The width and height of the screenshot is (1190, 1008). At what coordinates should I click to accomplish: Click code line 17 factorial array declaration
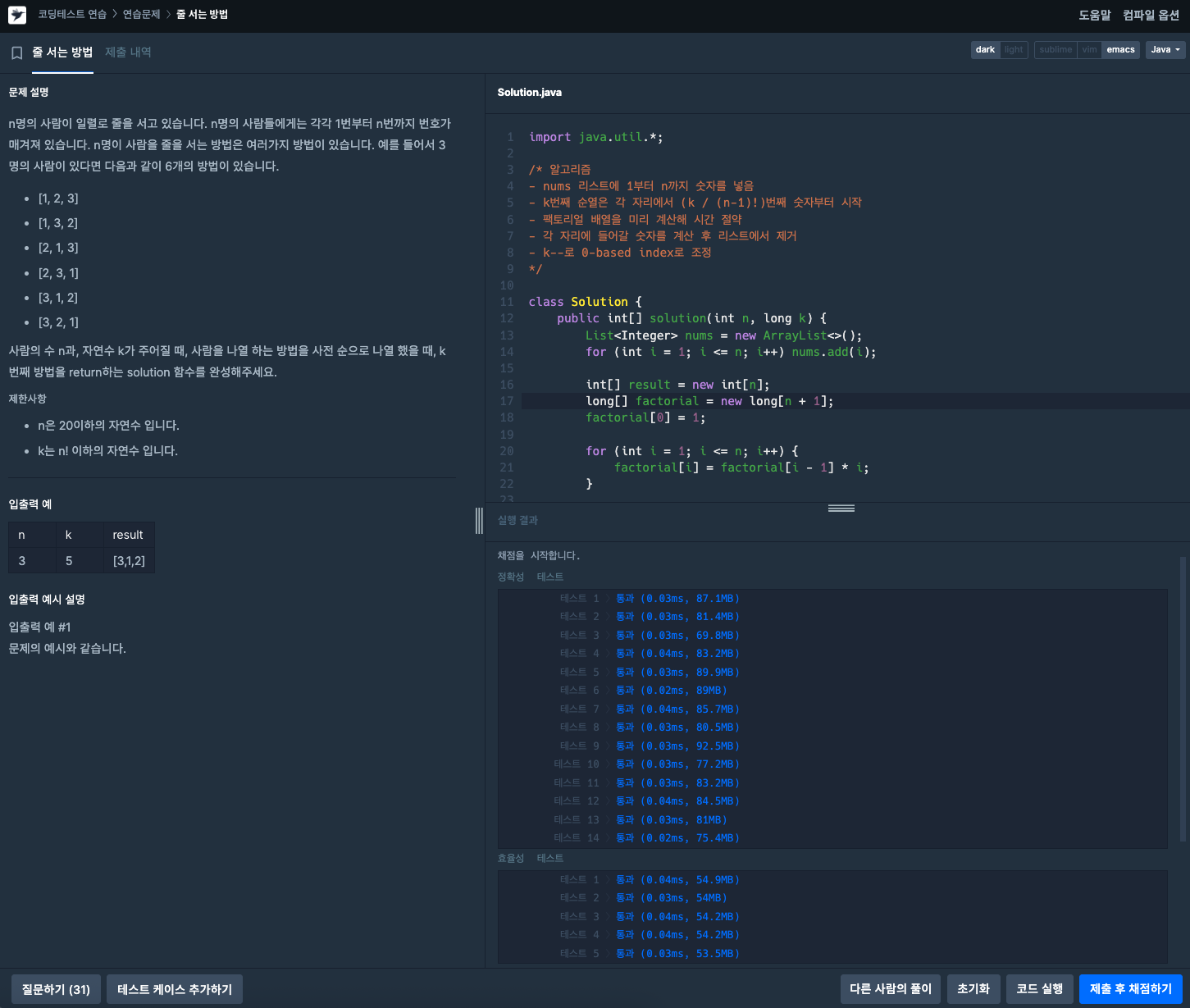pos(709,401)
